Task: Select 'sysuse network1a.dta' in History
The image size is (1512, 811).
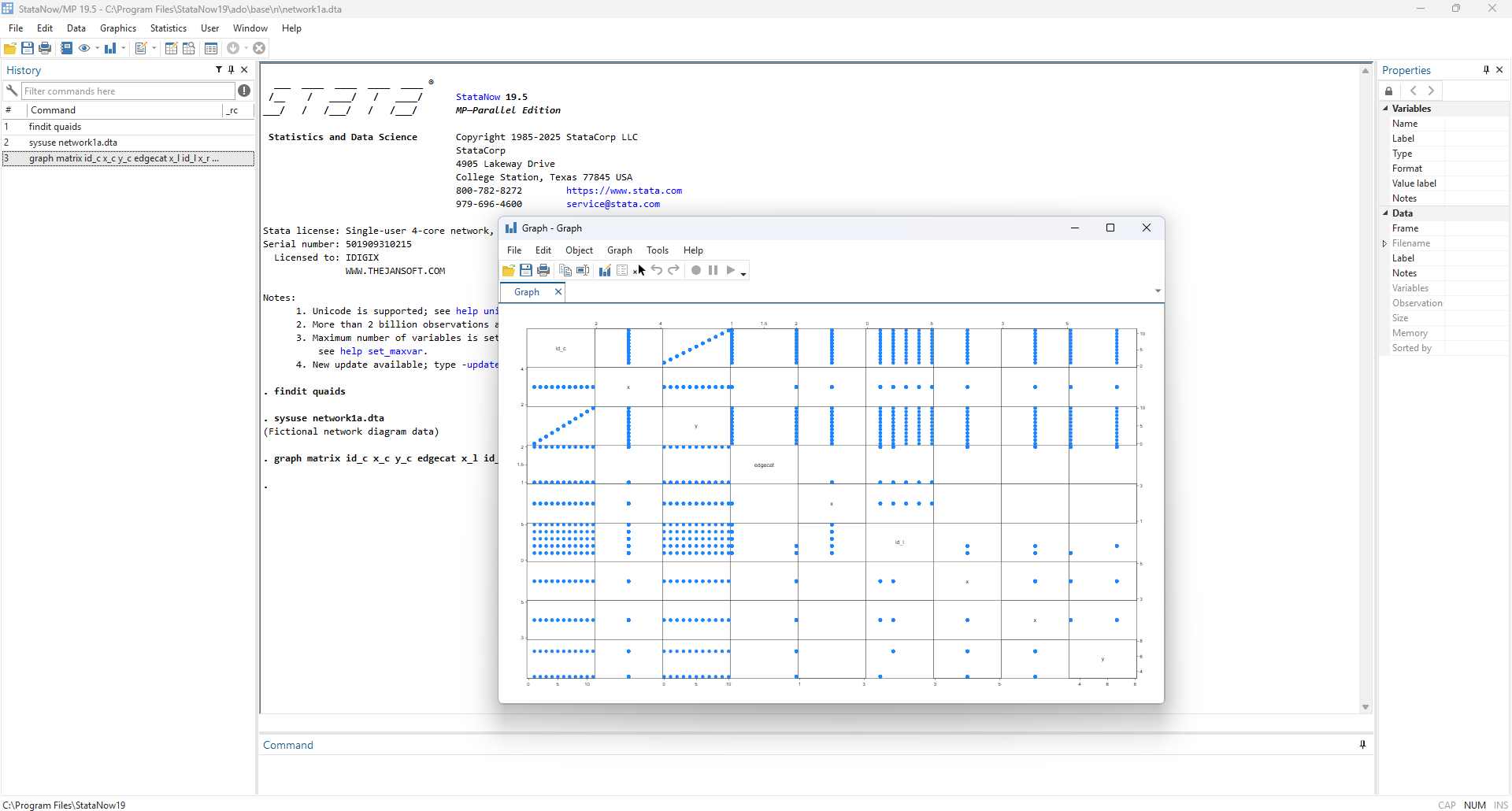Action: [x=128, y=143]
